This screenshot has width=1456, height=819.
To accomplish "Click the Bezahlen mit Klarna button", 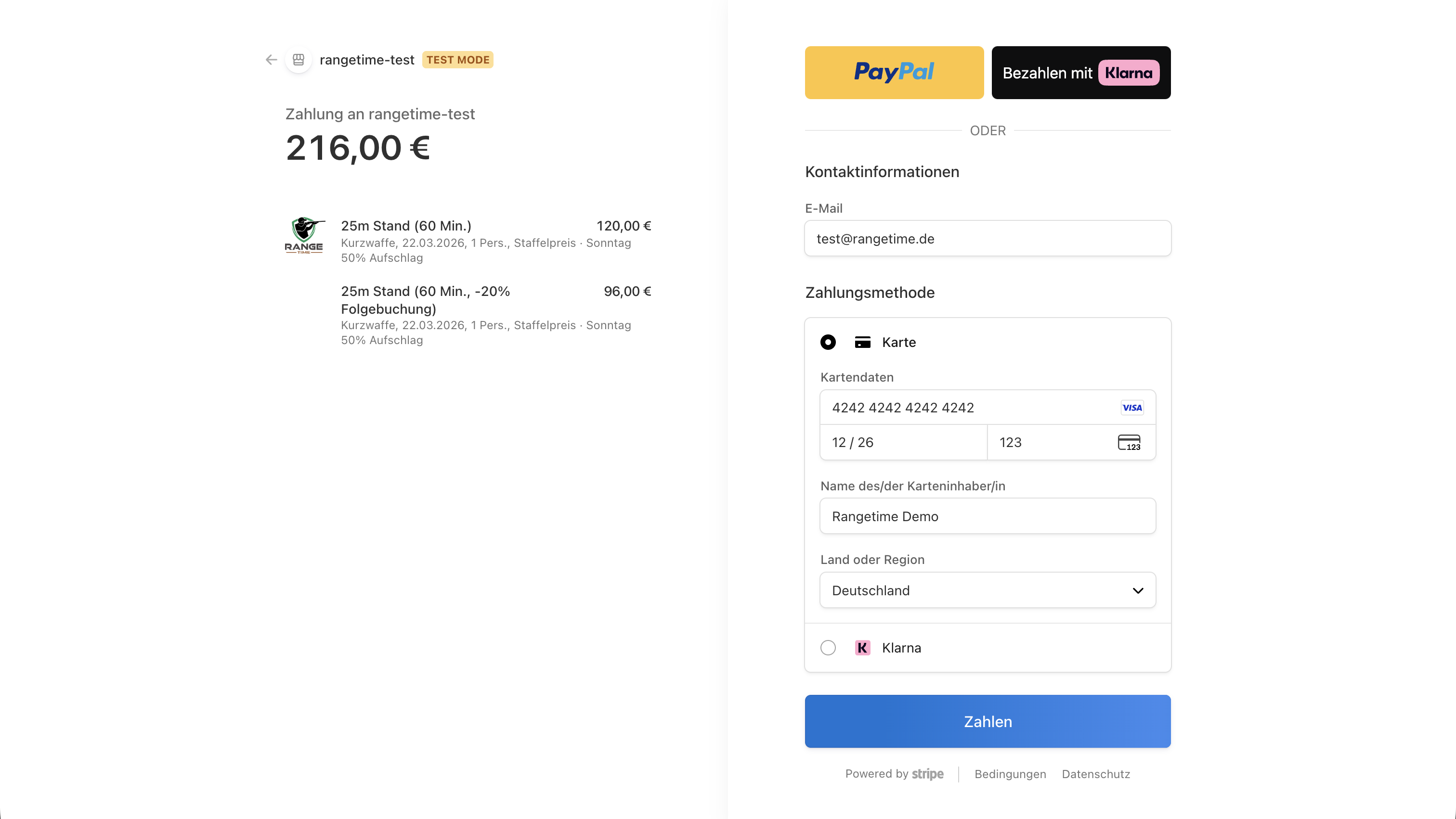I will pos(1080,72).
